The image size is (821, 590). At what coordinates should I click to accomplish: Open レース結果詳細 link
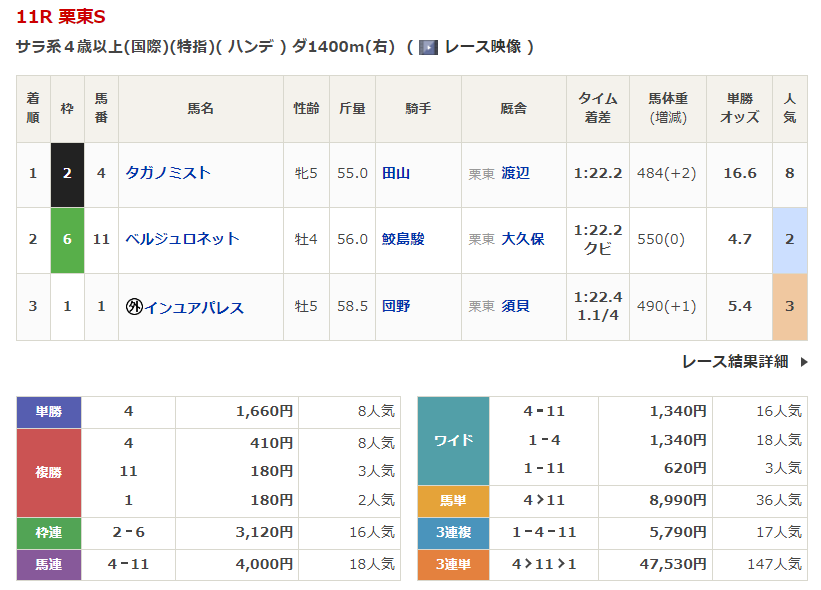coord(735,362)
